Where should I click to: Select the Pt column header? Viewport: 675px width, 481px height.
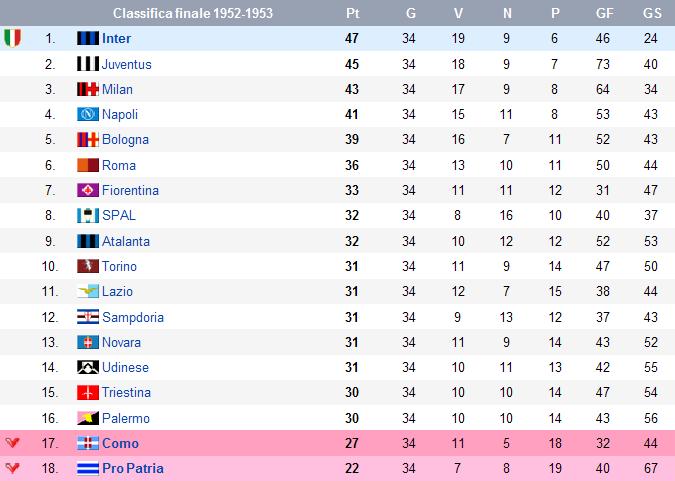(x=353, y=13)
